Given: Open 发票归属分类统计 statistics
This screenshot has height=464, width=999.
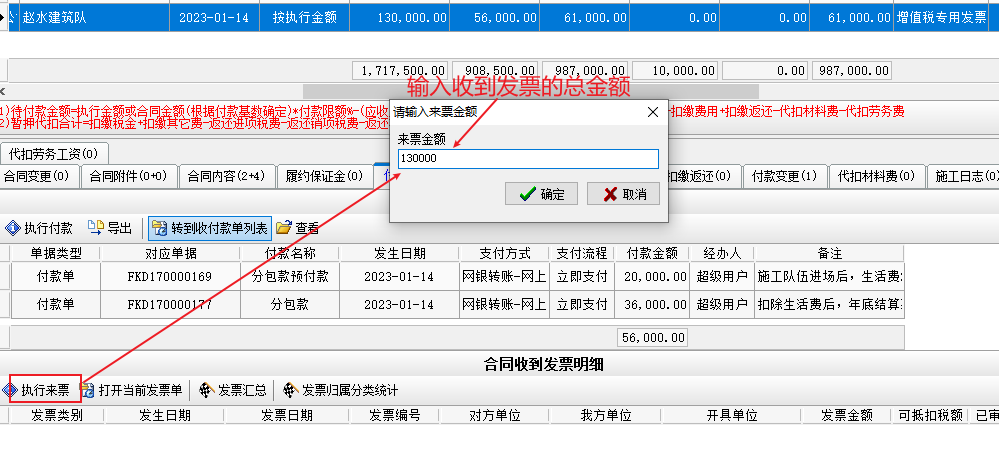Looking at the screenshot, I should pyautogui.click(x=340, y=390).
